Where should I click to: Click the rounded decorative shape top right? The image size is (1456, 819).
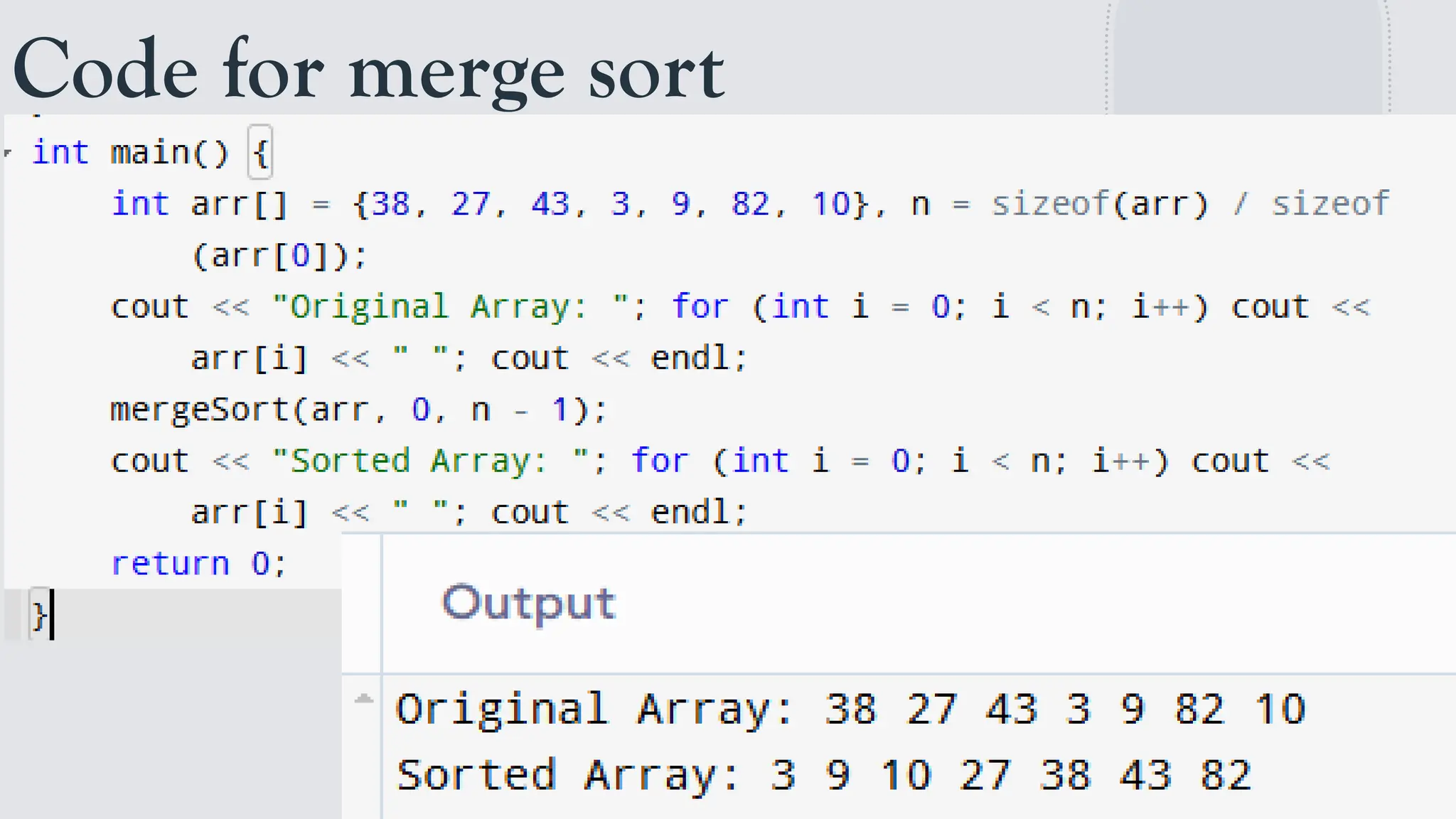(x=1248, y=57)
